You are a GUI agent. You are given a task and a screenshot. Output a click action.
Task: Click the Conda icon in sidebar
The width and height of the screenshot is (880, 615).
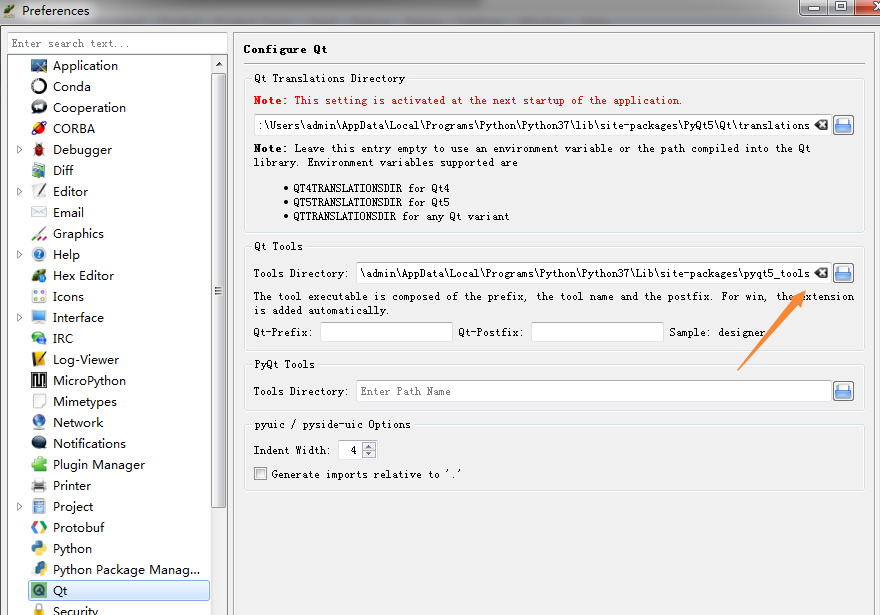tap(39, 87)
